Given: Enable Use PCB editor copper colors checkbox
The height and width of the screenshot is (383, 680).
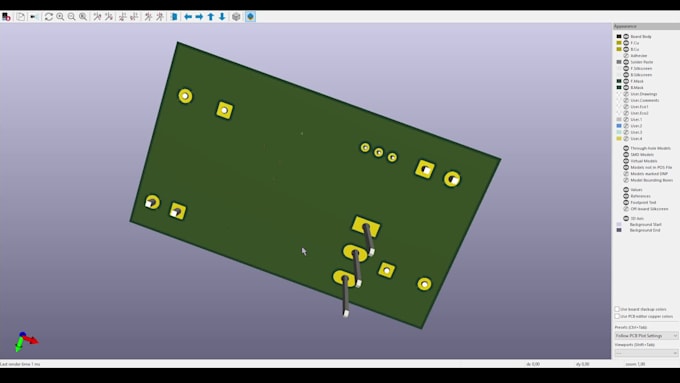Looking at the screenshot, I should pyautogui.click(x=617, y=316).
